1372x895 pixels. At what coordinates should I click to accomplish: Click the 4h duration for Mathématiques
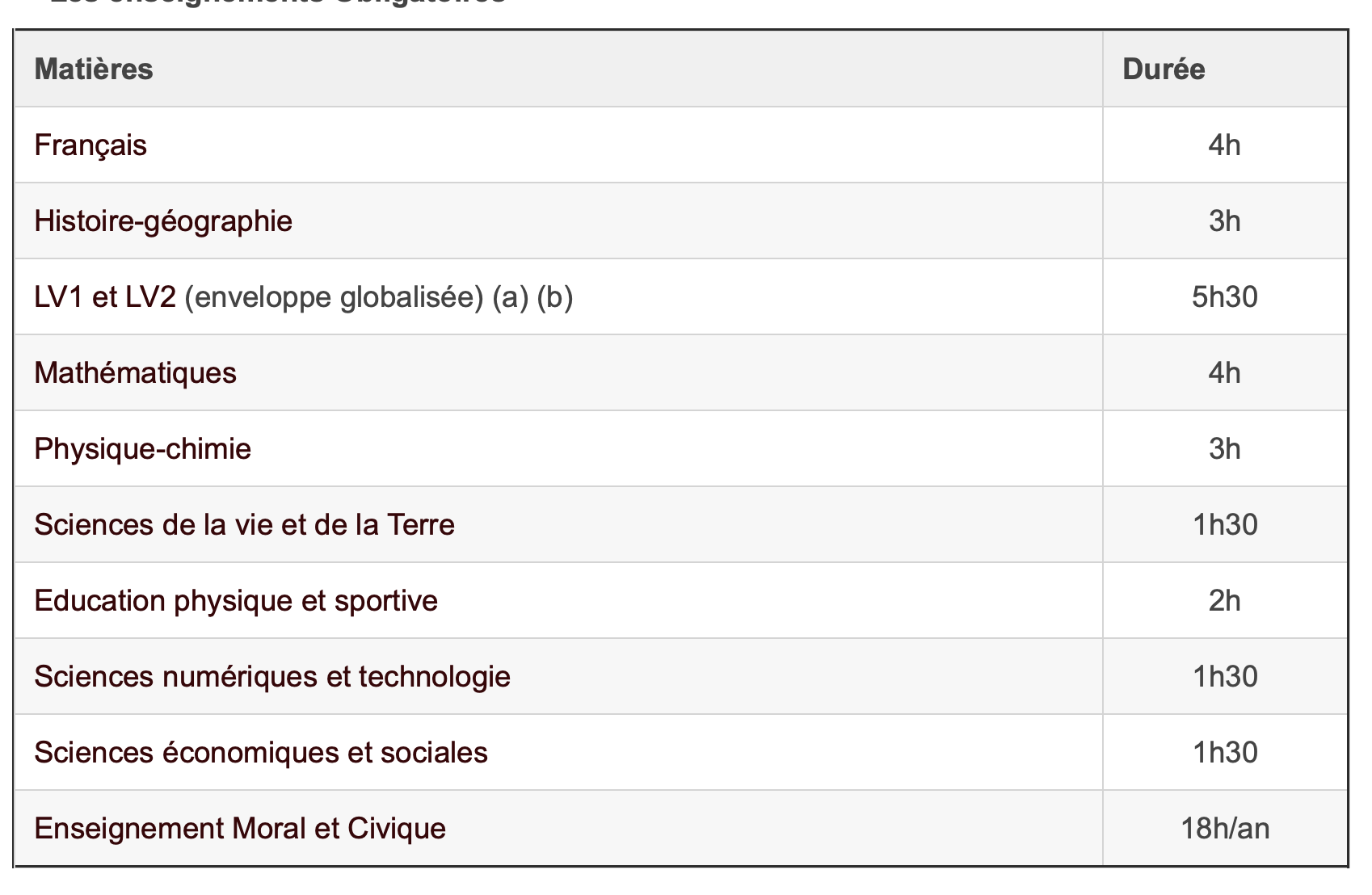(x=1225, y=373)
